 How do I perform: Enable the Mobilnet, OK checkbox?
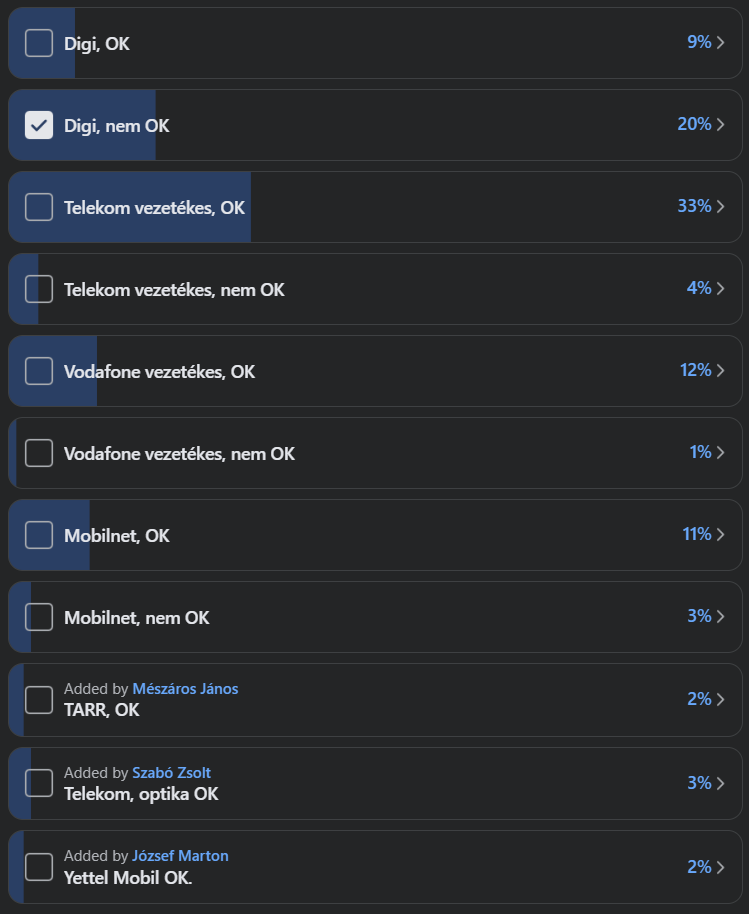tap(39, 535)
